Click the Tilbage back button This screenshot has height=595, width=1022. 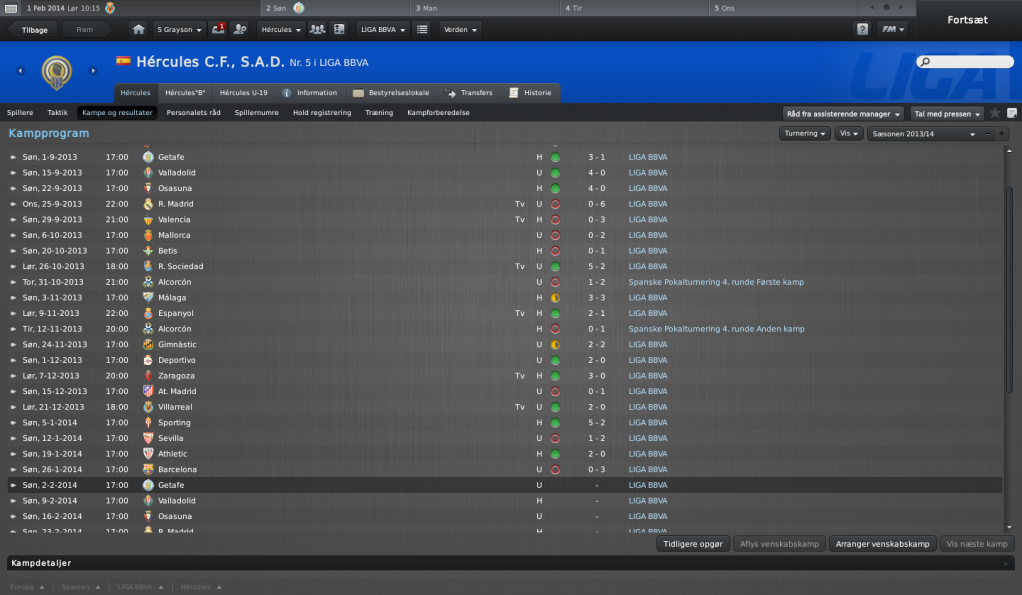(x=34, y=30)
